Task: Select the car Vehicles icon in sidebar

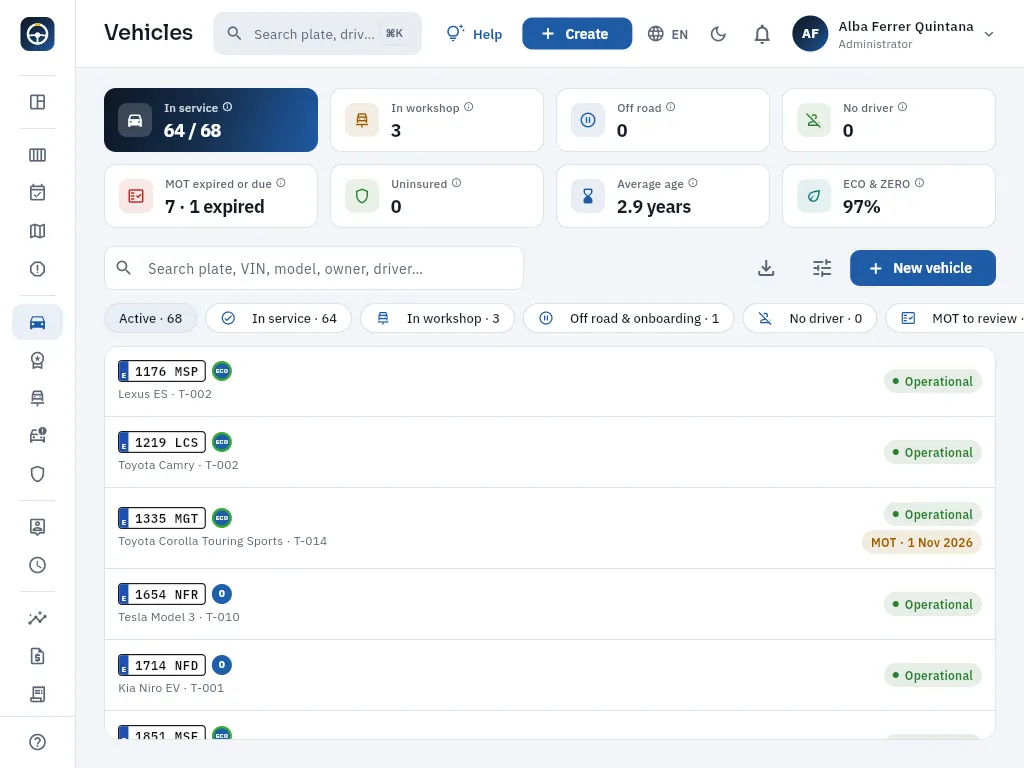Action: (37, 322)
